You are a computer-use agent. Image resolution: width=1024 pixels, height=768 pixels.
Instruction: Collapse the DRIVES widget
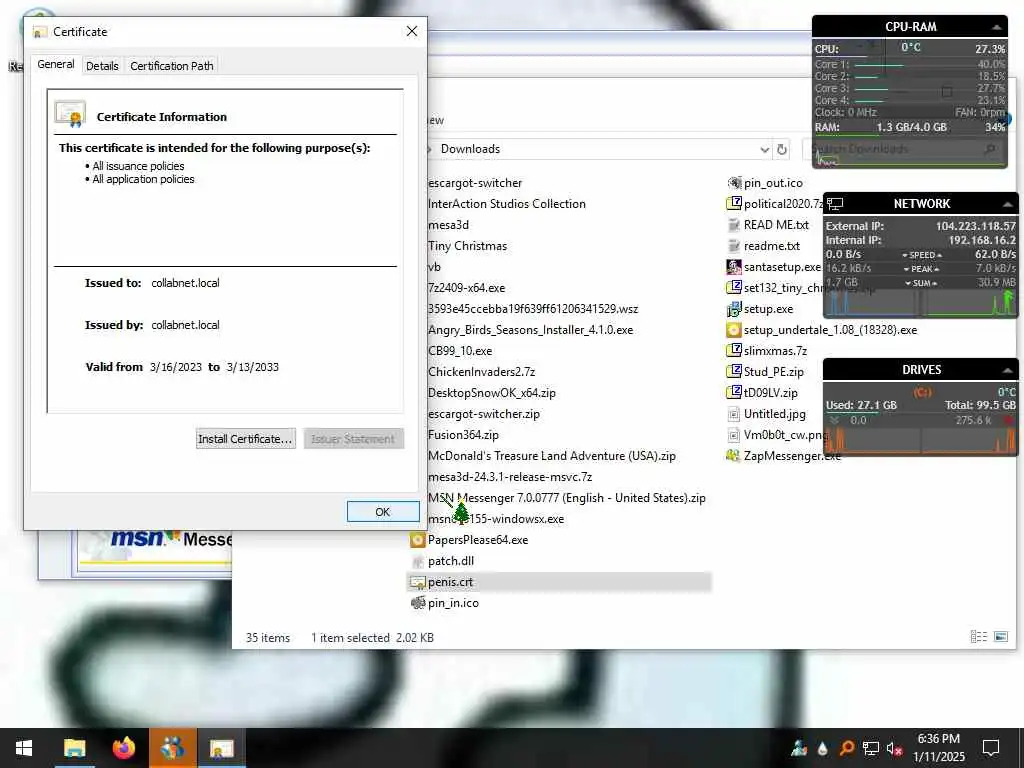point(1008,370)
